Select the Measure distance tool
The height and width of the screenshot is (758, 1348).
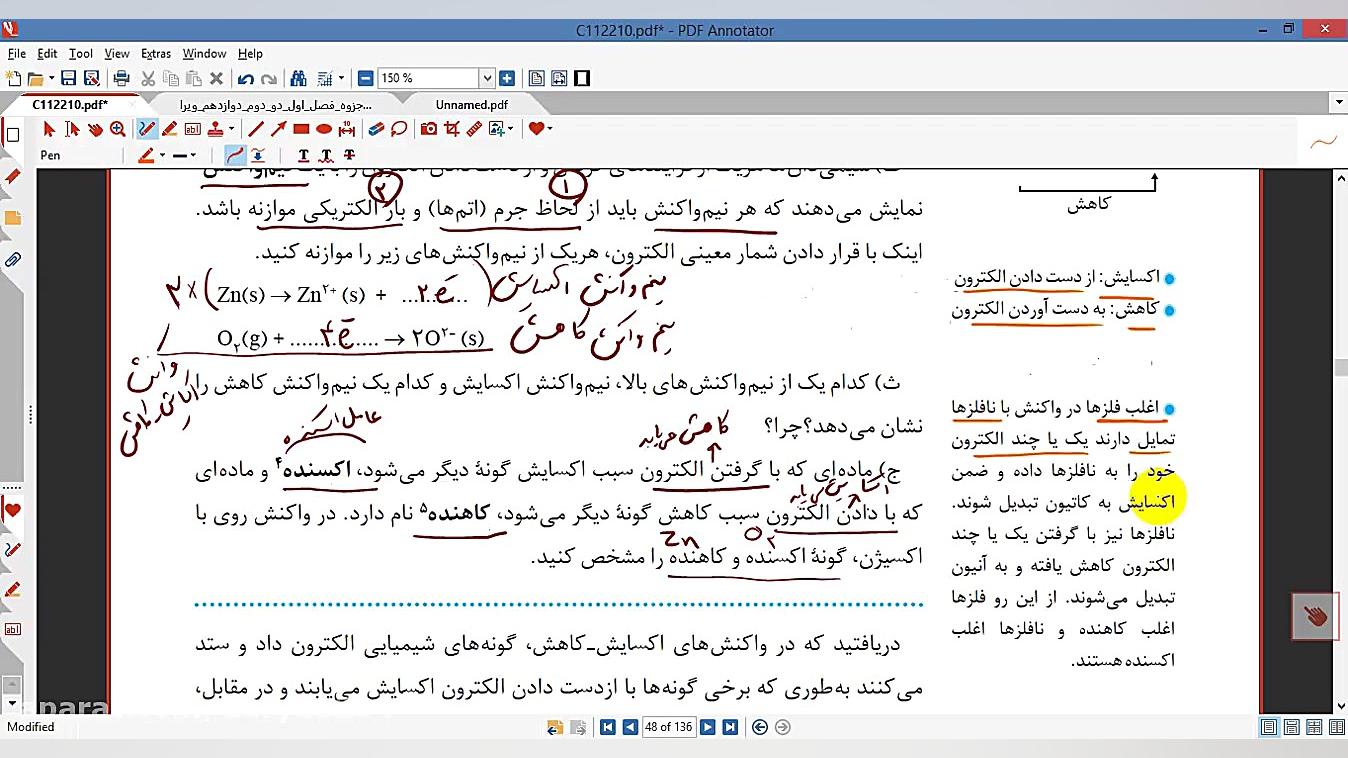(x=347, y=129)
